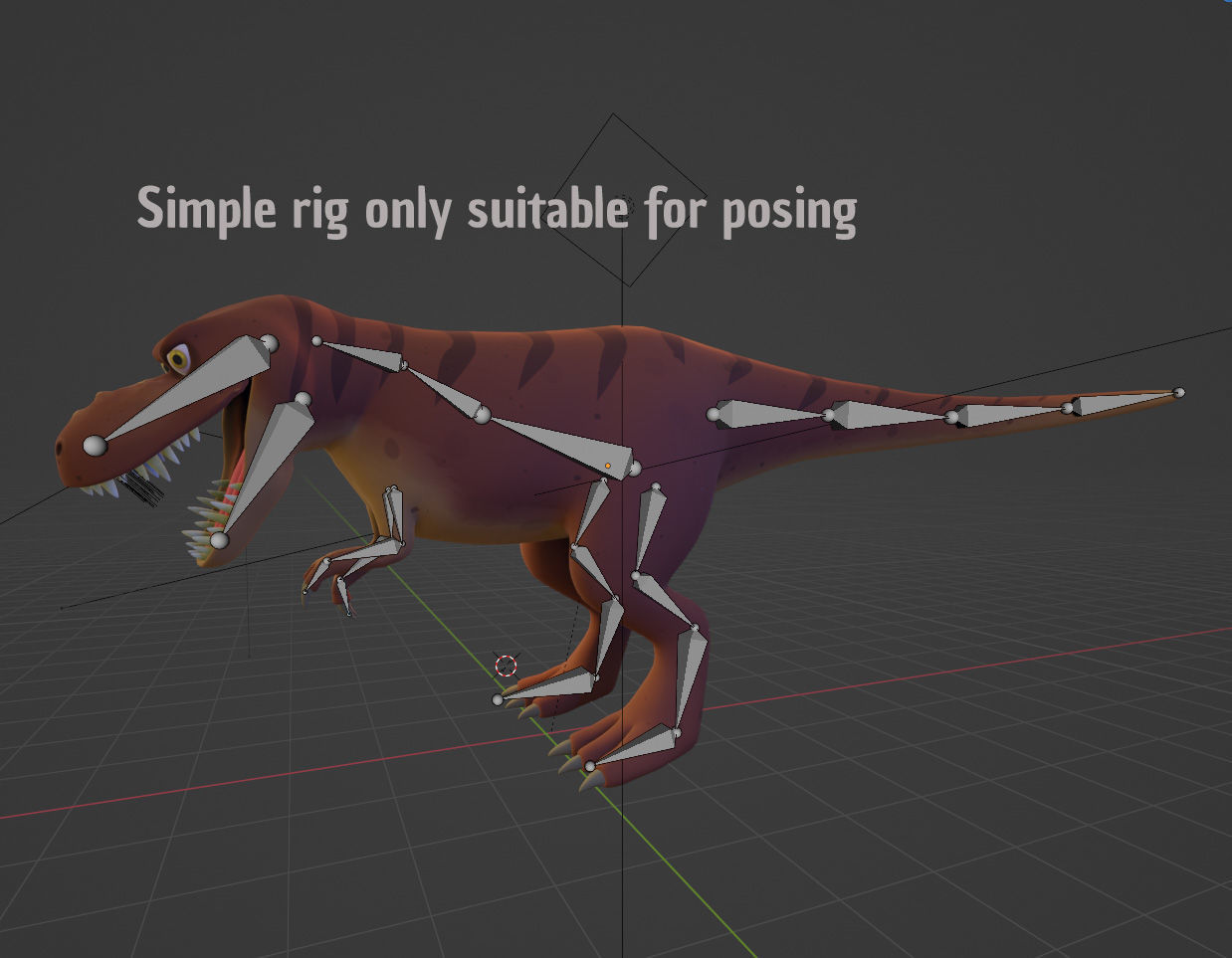Click the T-rex's yellow eye
1232x958 pixels.
click(x=178, y=358)
